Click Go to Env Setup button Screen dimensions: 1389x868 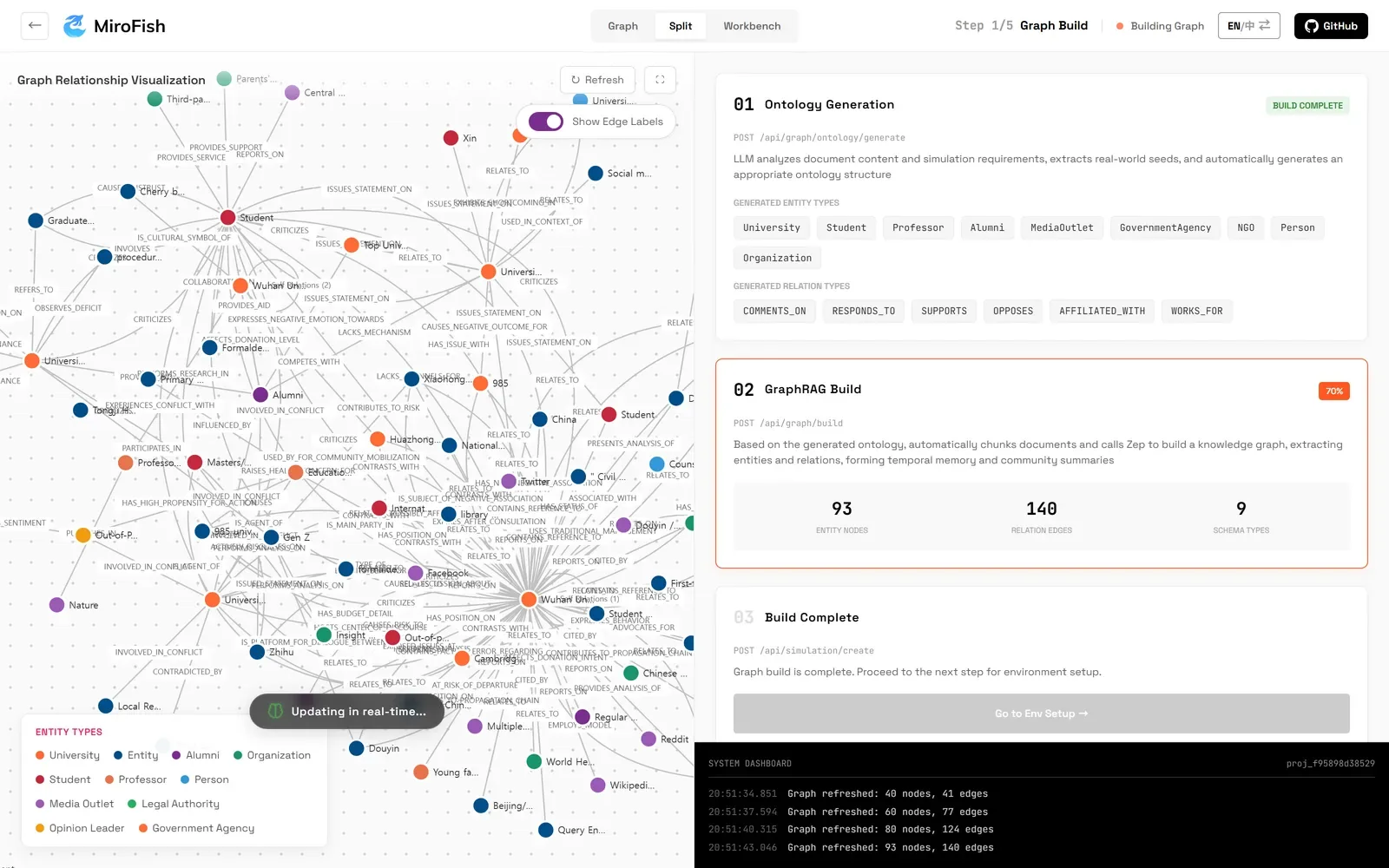click(1041, 713)
